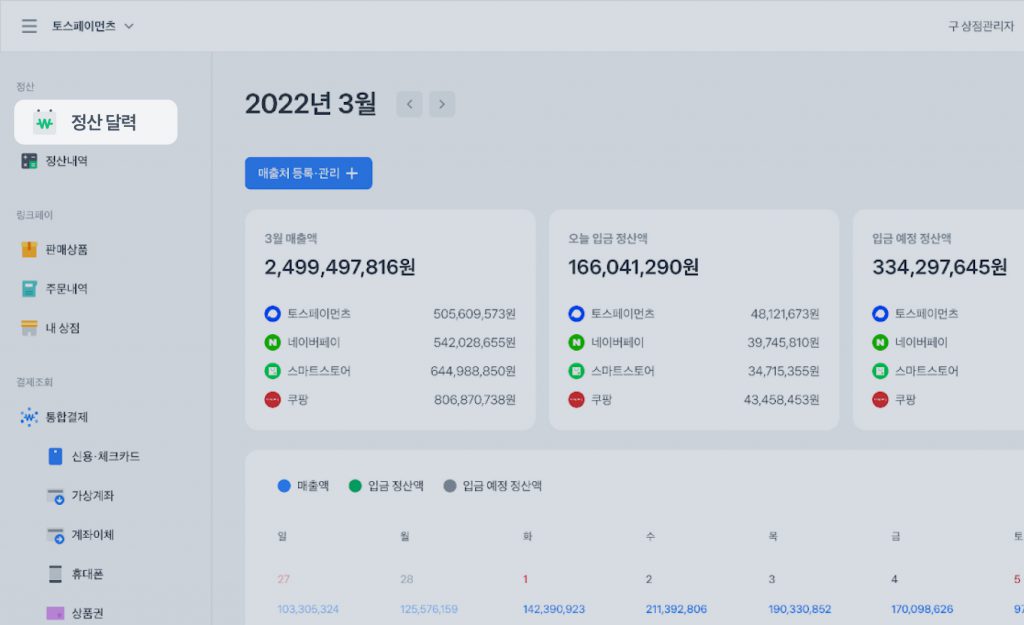Go to previous month arrow
This screenshot has width=1024, height=625.
(x=409, y=104)
